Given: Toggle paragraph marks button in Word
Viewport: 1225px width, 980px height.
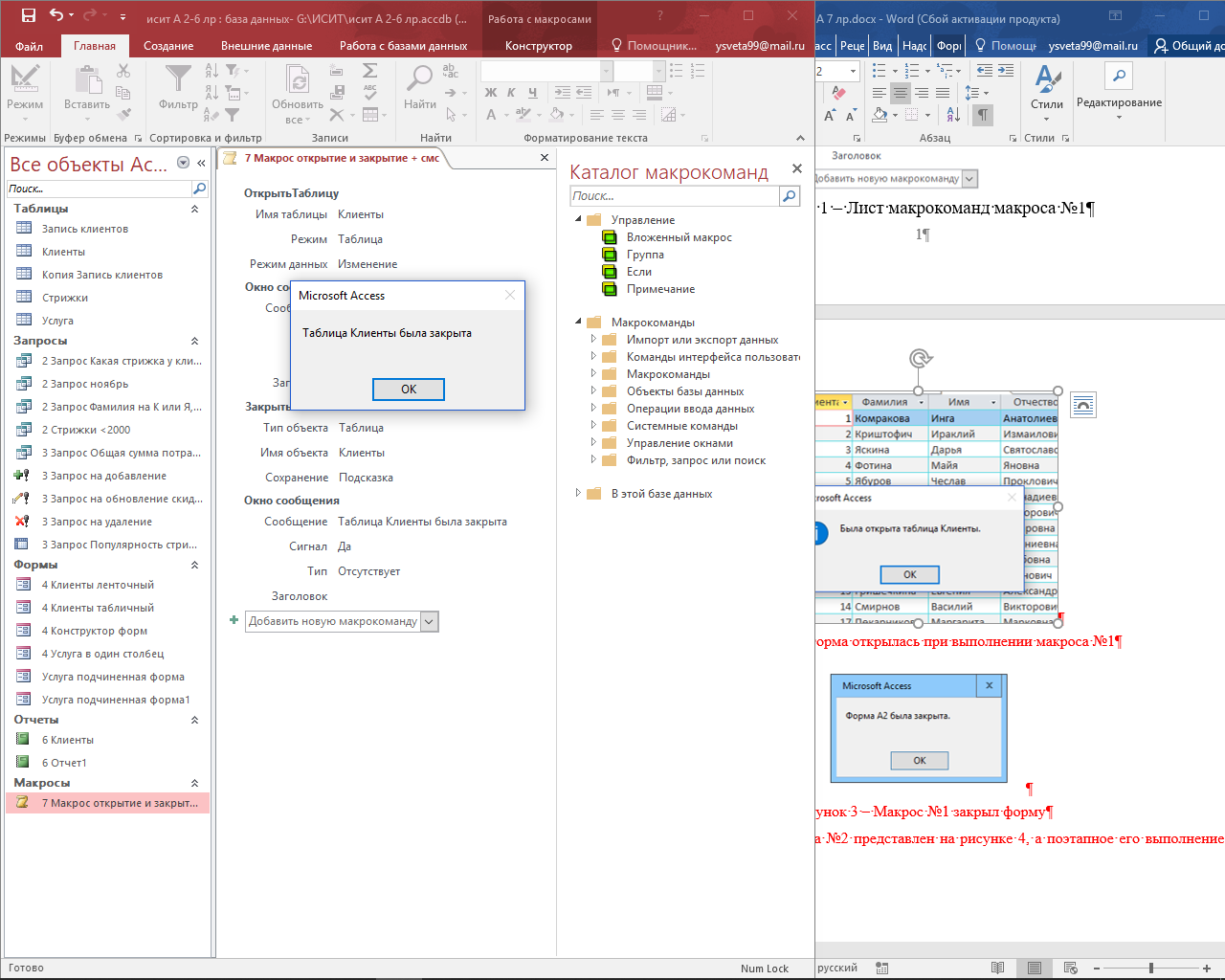Looking at the screenshot, I should pyautogui.click(x=983, y=115).
